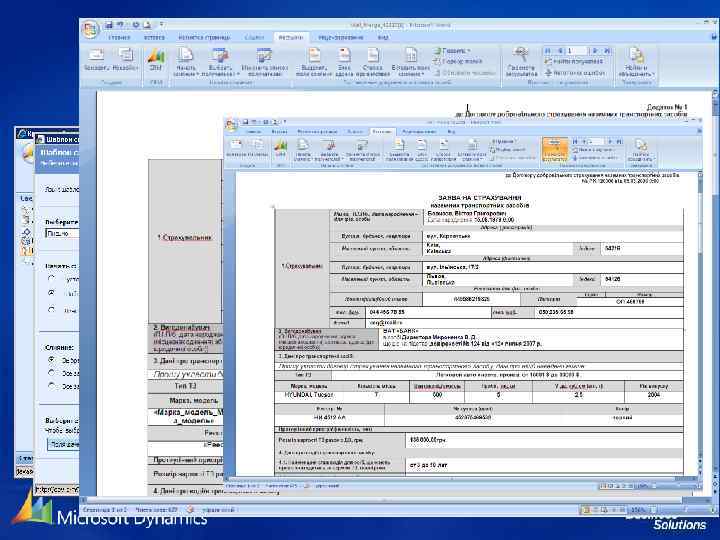
Task: Click Изменить список получателей in front Word ribbon
Action: click(x=362, y=150)
